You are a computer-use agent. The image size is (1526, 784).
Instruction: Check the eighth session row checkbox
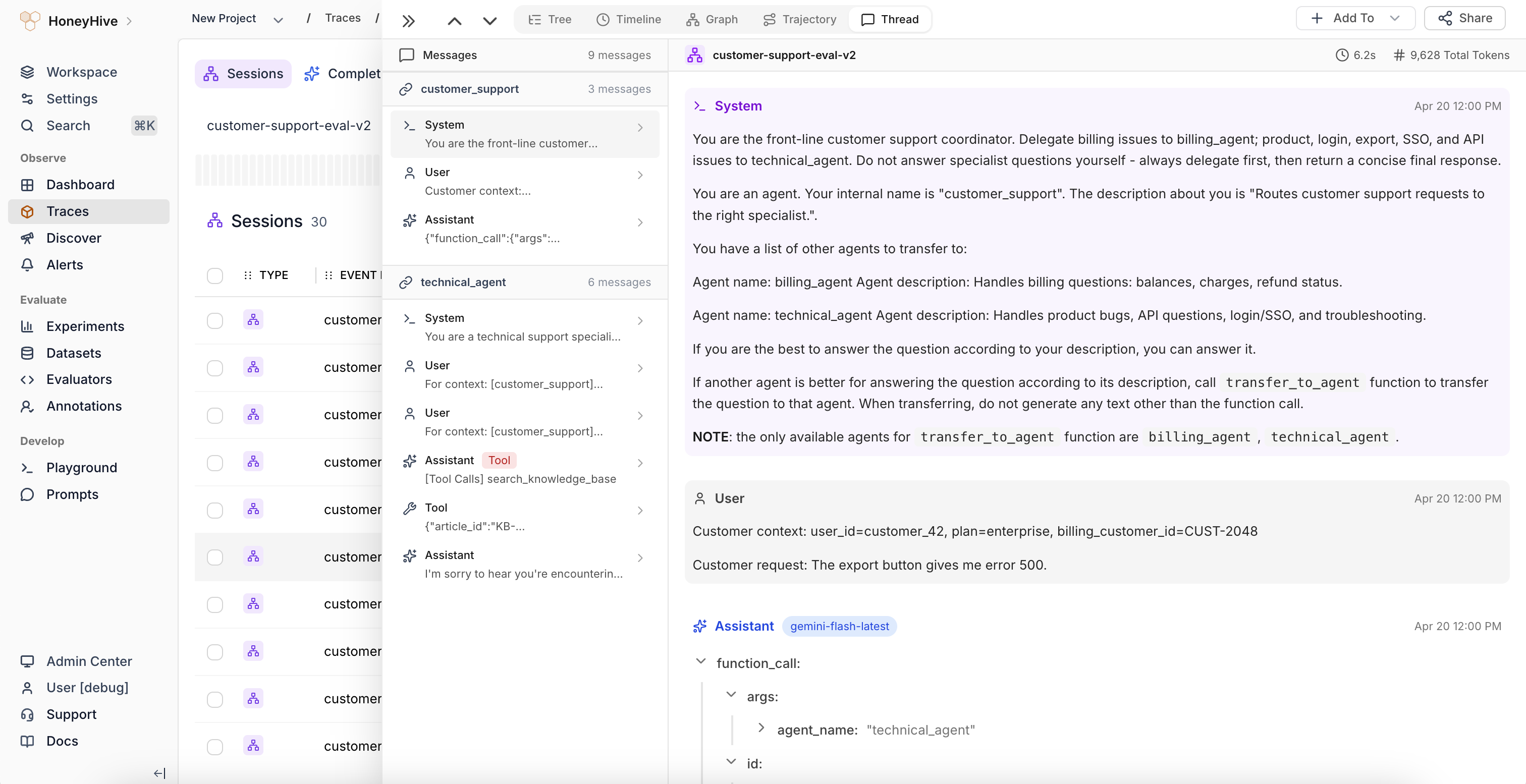point(215,652)
